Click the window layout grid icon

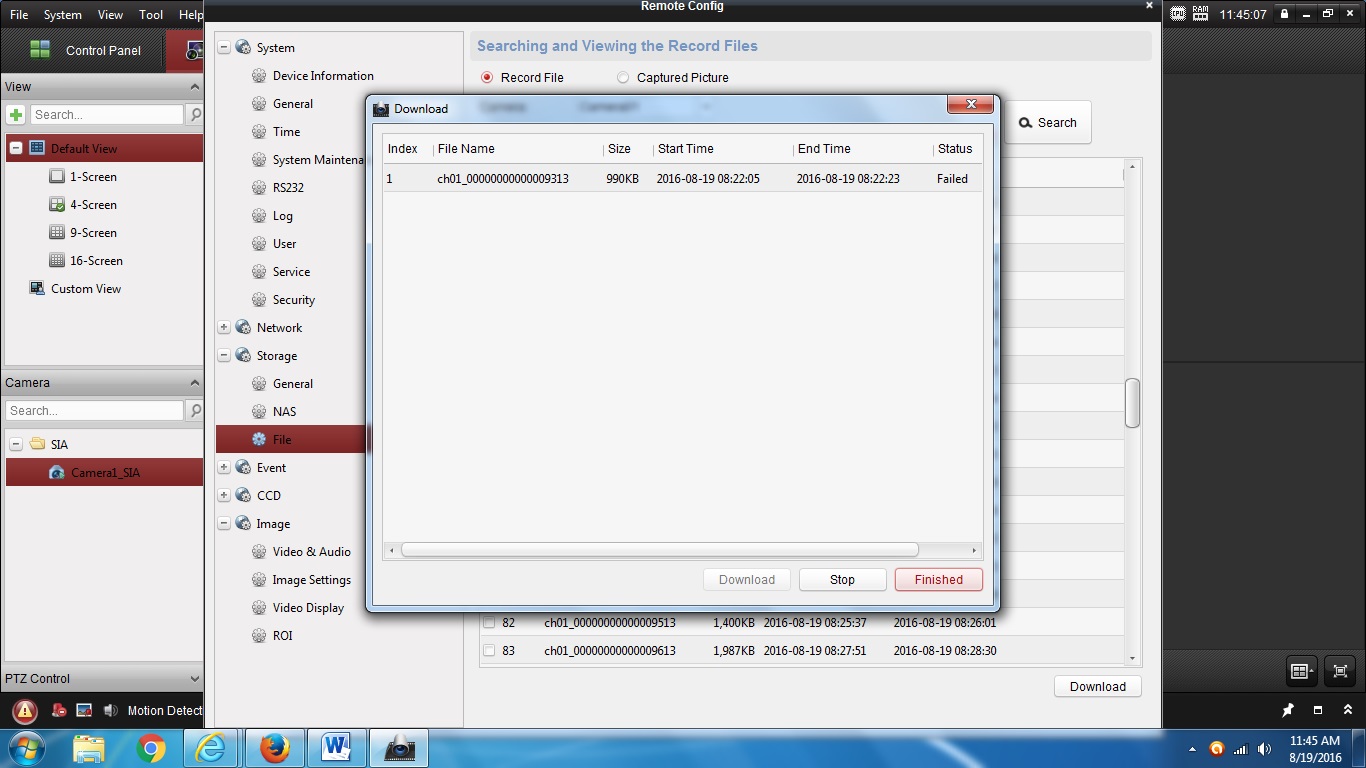(x=1301, y=671)
